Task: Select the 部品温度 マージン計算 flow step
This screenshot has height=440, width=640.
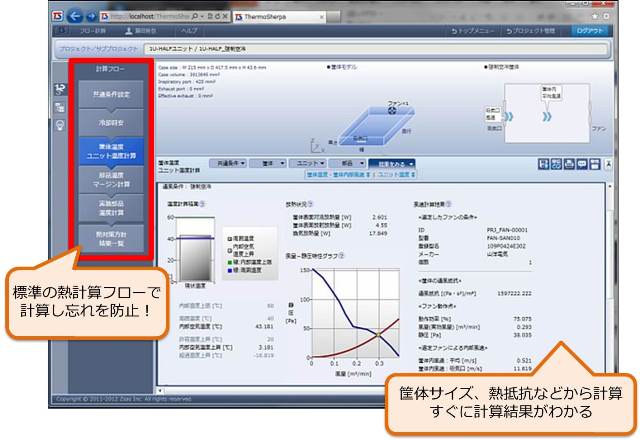Action: point(111,180)
